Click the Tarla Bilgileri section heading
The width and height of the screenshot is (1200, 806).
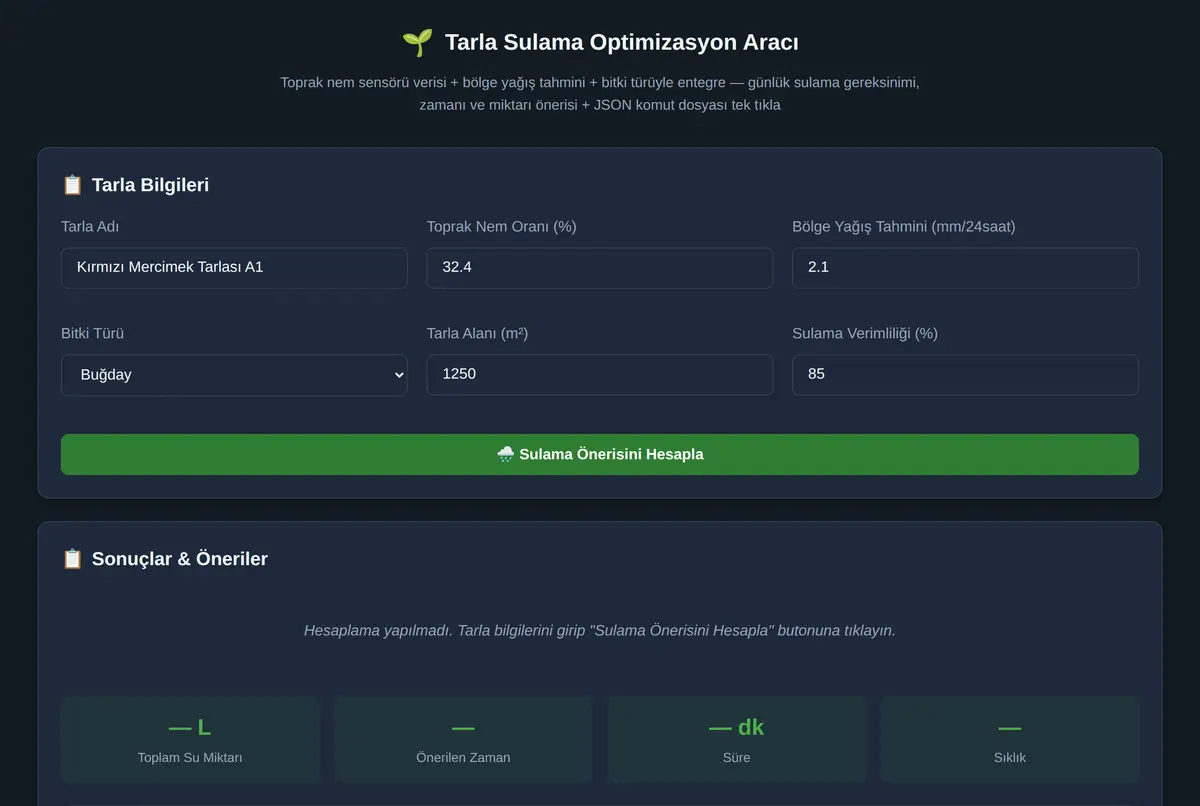pyautogui.click(x=150, y=185)
